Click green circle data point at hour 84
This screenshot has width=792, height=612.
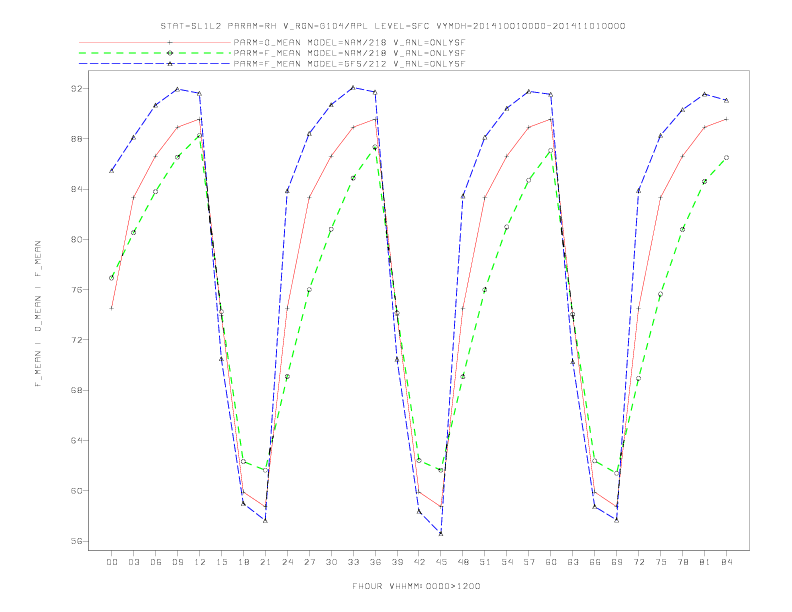[x=726, y=158]
